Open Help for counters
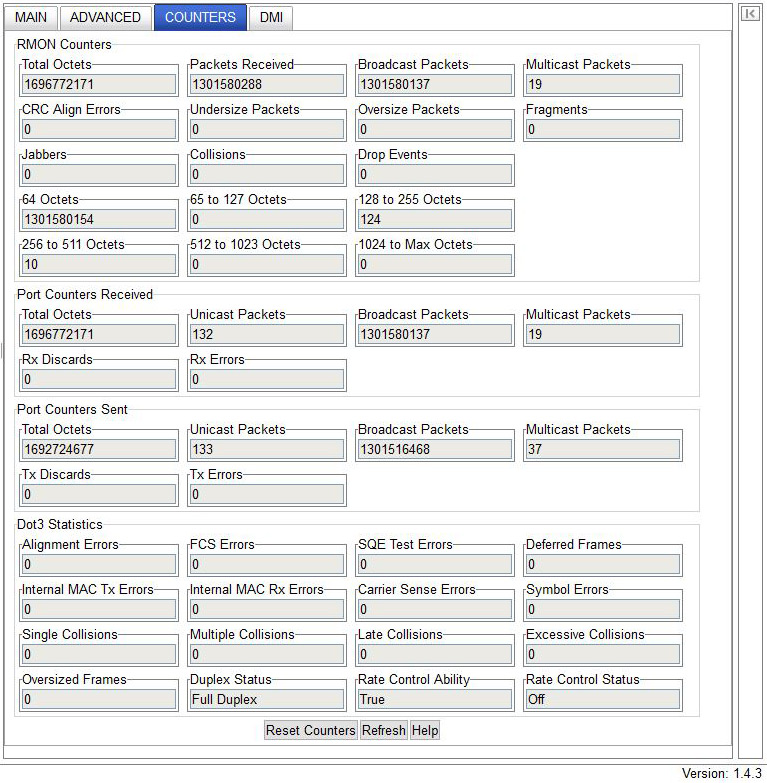 (425, 730)
